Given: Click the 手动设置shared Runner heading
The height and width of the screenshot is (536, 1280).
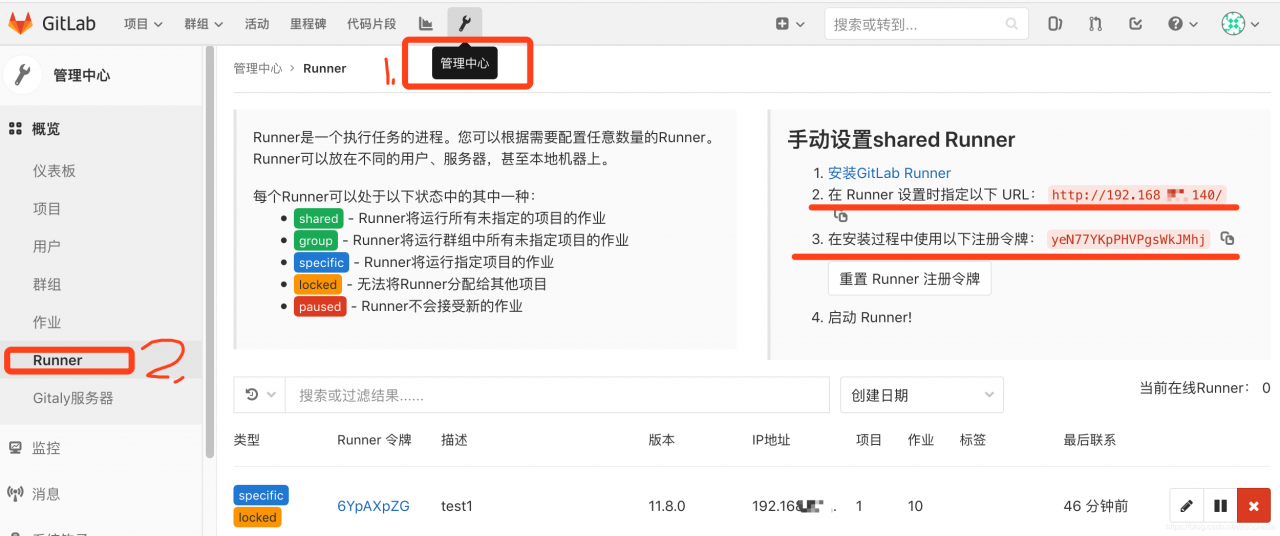Looking at the screenshot, I should click(901, 140).
